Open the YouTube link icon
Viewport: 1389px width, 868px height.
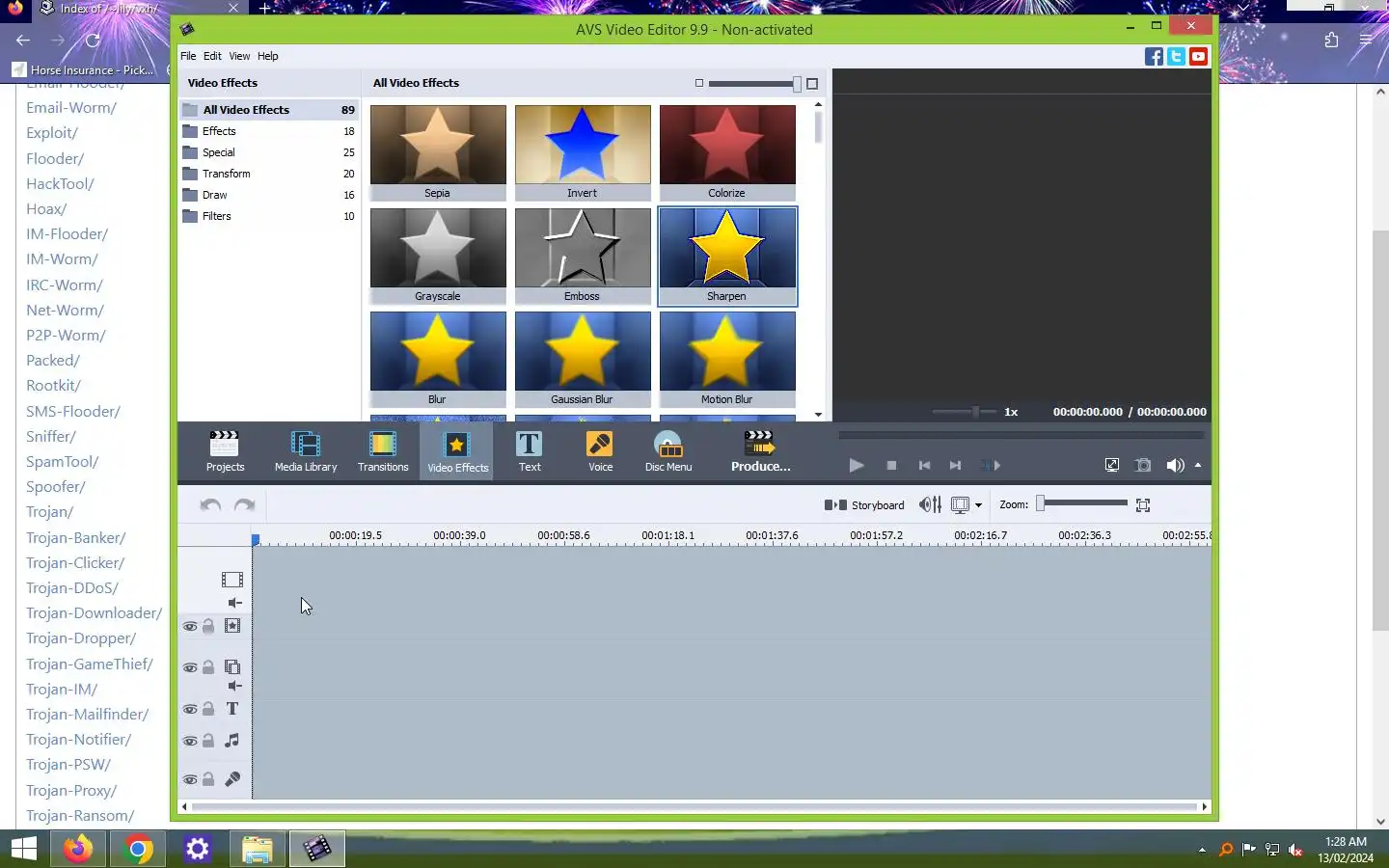1198,57
